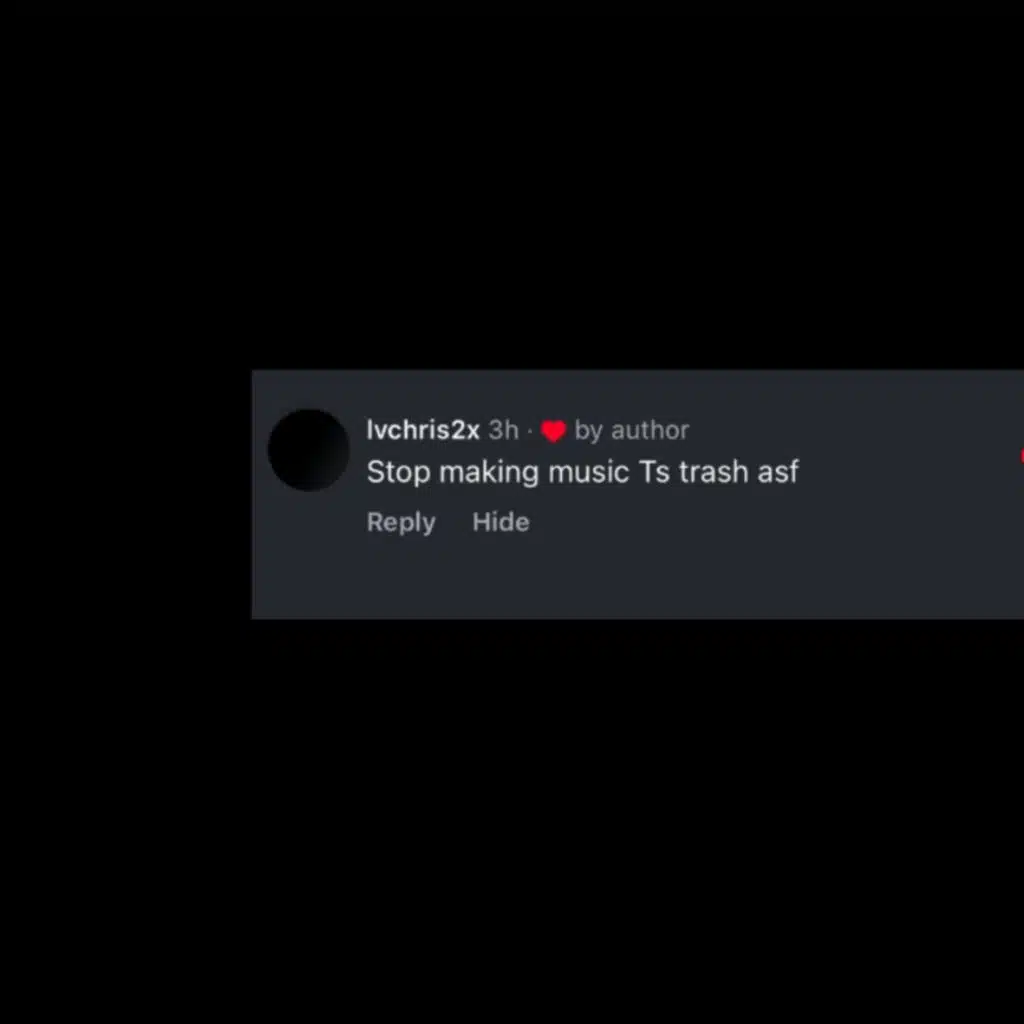Image resolution: width=1024 pixels, height=1024 pixels.
Task: Click the '3h' comment timestamp
Action: click(x=504, y=430)
